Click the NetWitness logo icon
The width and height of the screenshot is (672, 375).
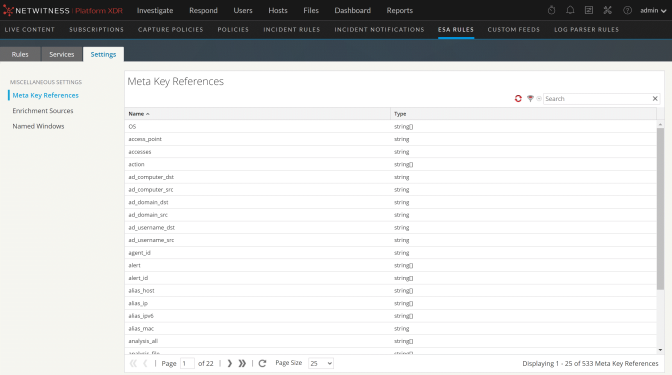pos(8,10)
